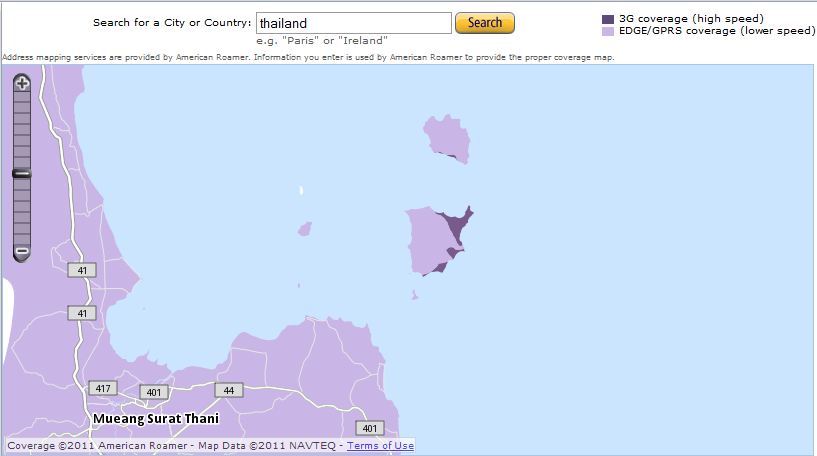Click the topmost notch of zoom track
This screenshot has width=817, height=456.
[22, 100]
